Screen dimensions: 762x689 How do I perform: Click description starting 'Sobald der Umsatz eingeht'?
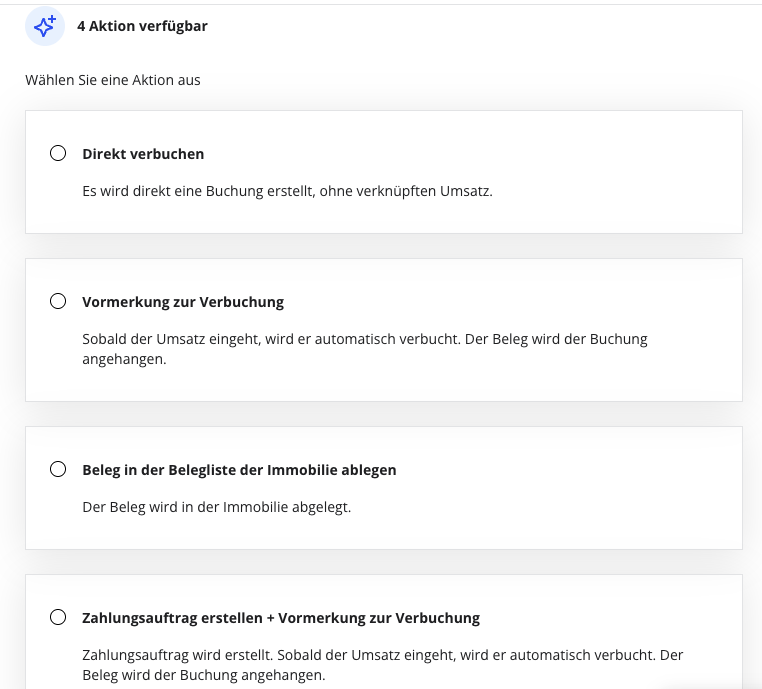coord(365,339)
